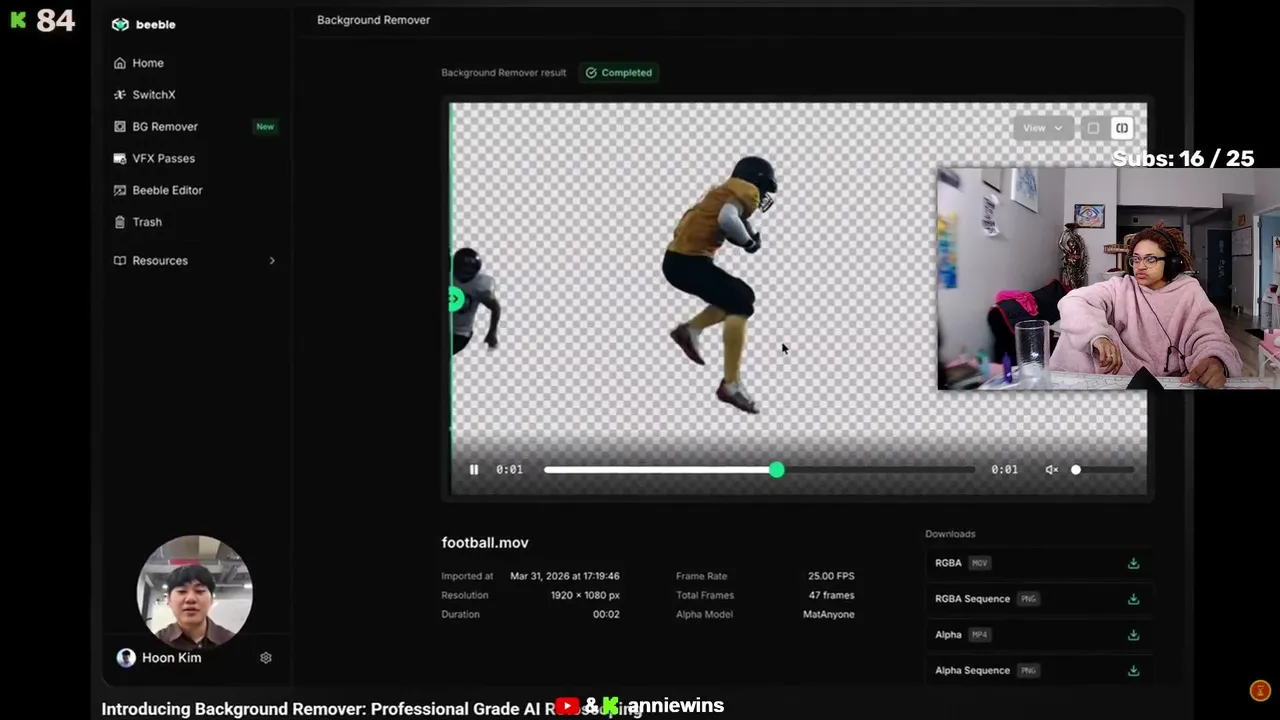The width and height of the screenshot is (1280, 720).
Task: Click the green split comparison handle
Action: pyautogui.click(x=455, y=299)
